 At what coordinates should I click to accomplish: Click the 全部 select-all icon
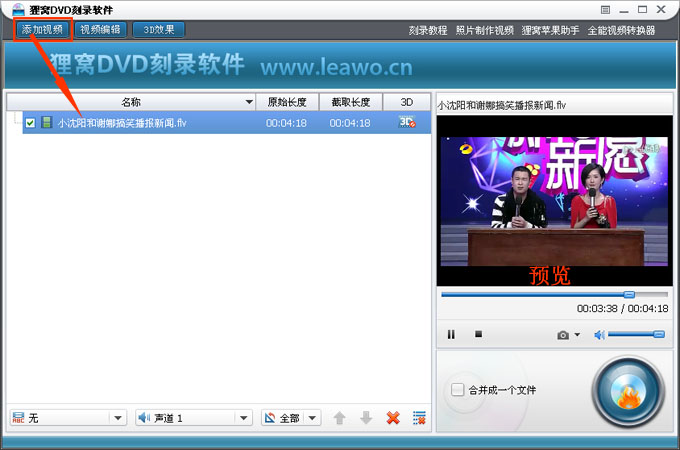click(x=270, y=418)
